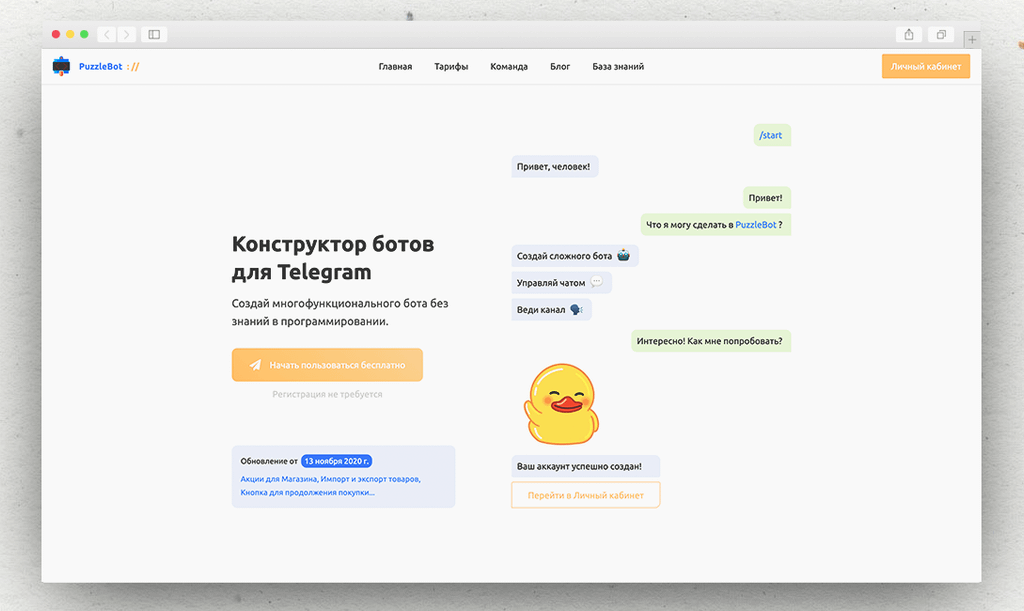Click the robot emoji in chat bubble

[624, 255]
